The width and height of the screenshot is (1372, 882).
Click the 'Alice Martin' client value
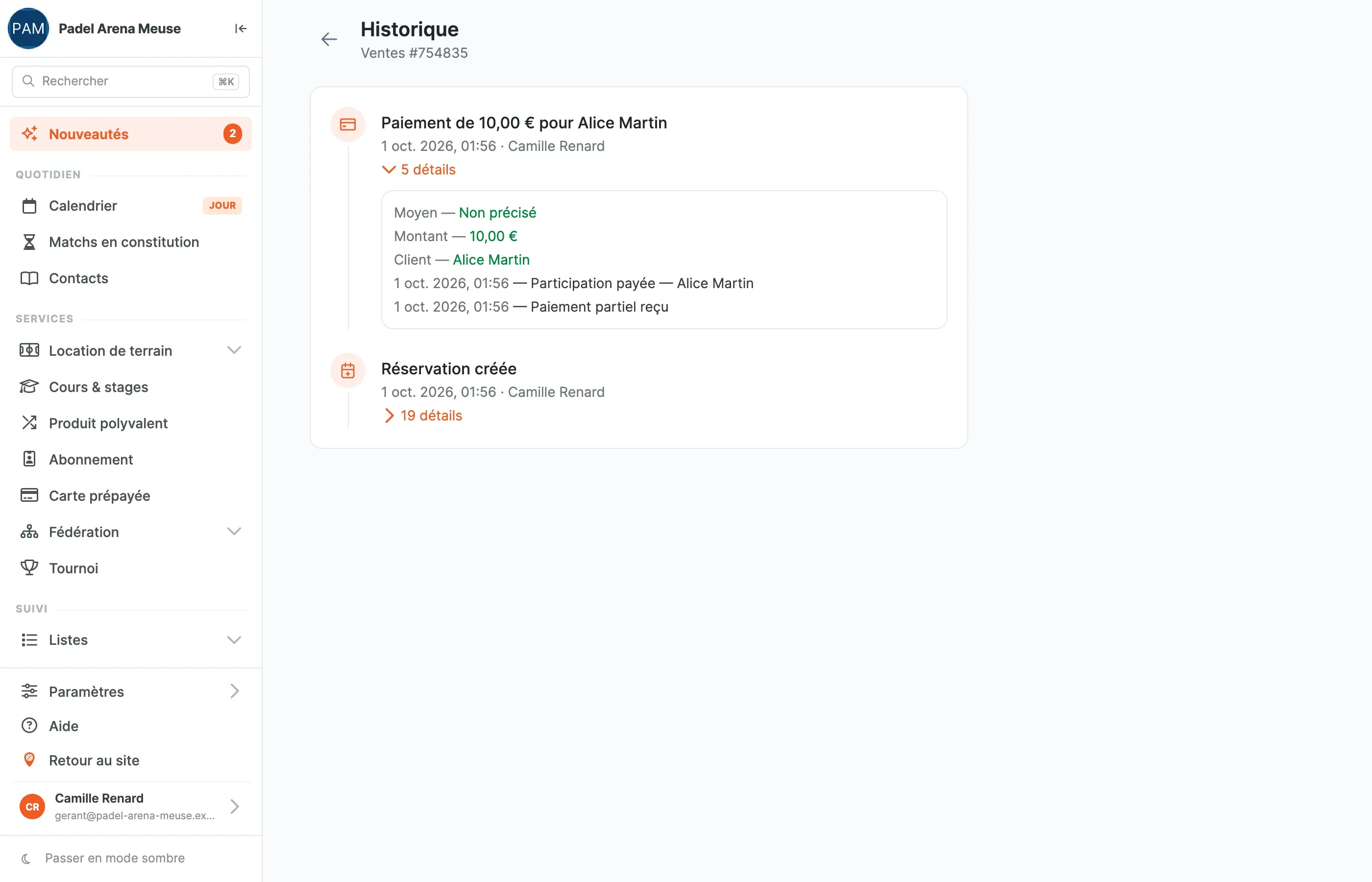coord(491,260)
